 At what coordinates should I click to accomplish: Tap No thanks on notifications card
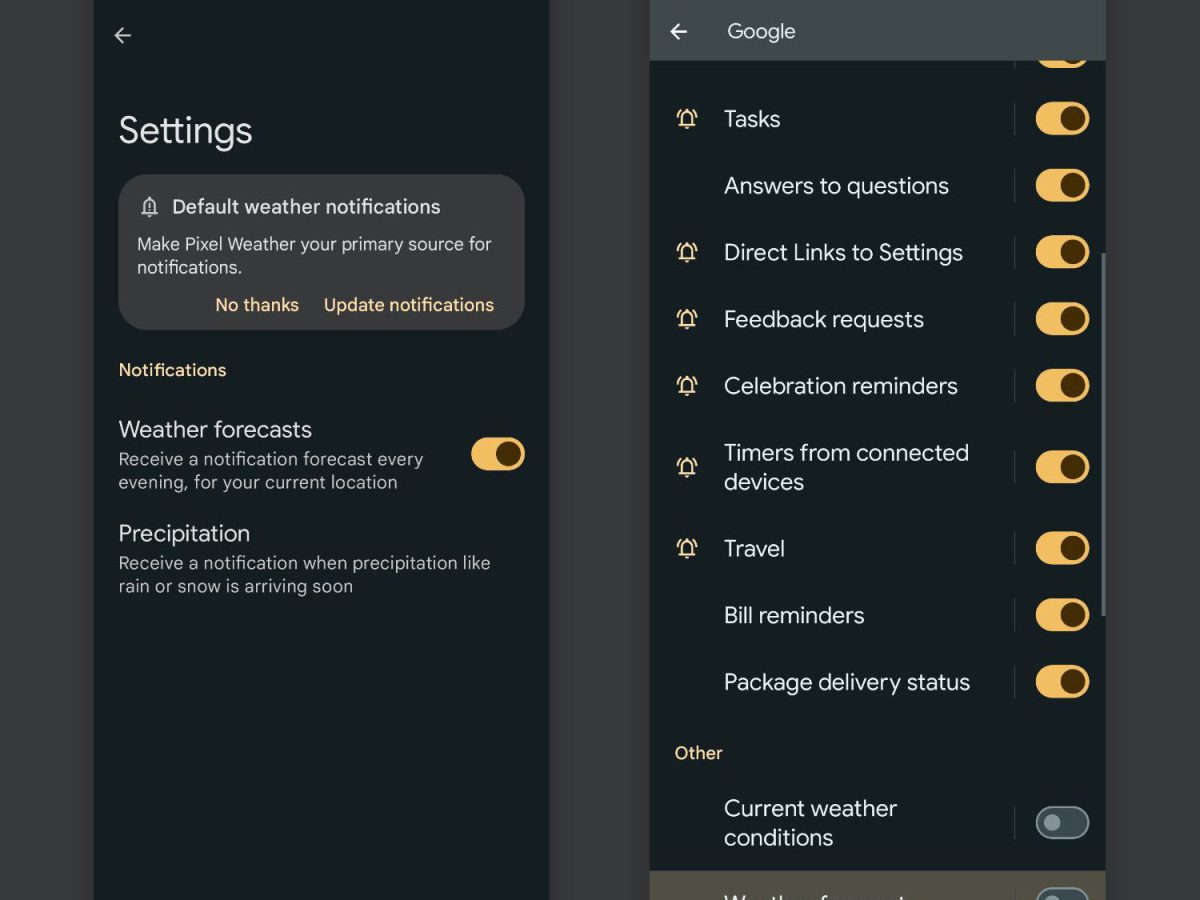coord(257,305)
